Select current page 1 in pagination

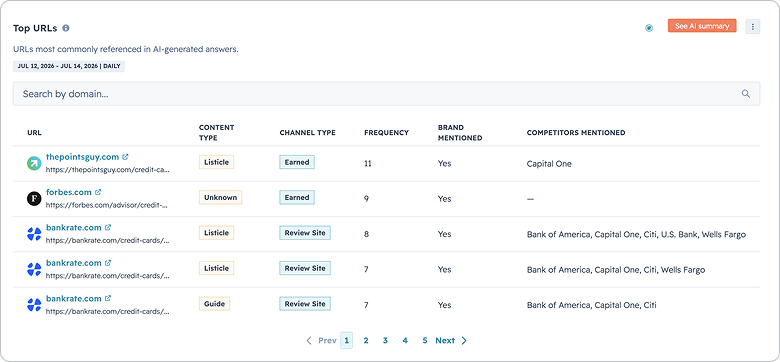pyautogui.click(x=346, y=341)
